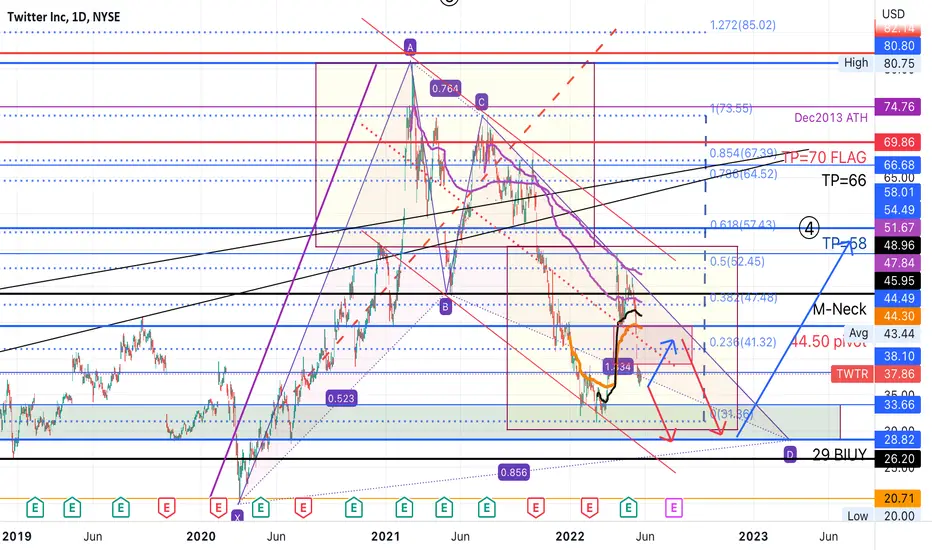The height and width of the screenshot is (550, 932).
Task: Select the 33.66 price axis label
Action: [x=898, y=405]
